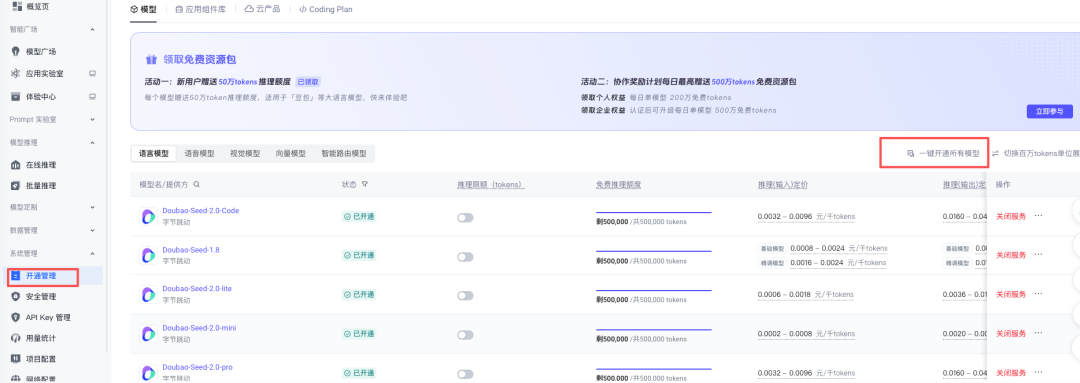Click the free quota bar for Doubao-Seed-1.8
The height and width of the screenshot is (383, 1080).
[x=653, y=252]
